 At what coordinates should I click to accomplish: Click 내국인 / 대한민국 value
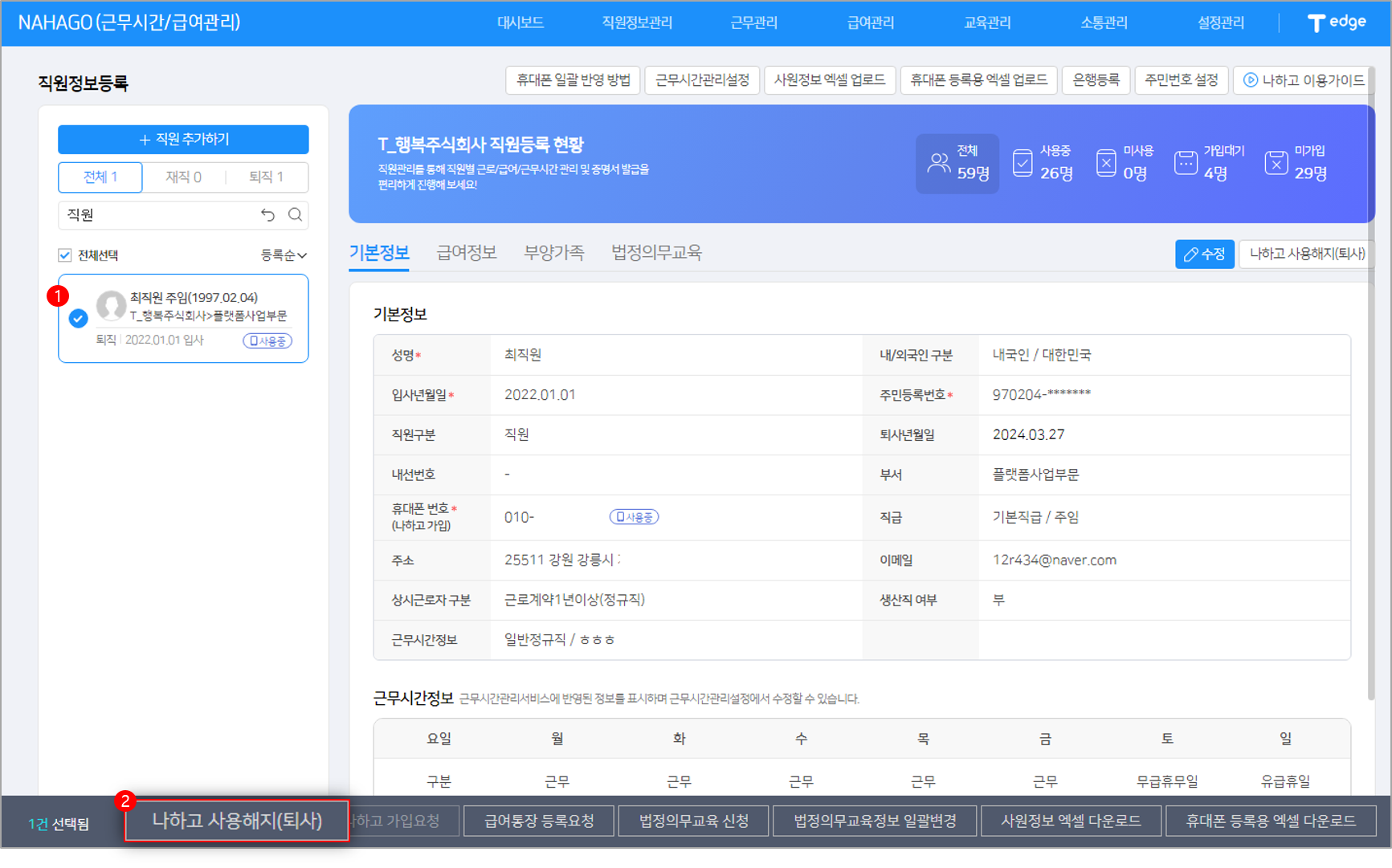pos(1041,354)
